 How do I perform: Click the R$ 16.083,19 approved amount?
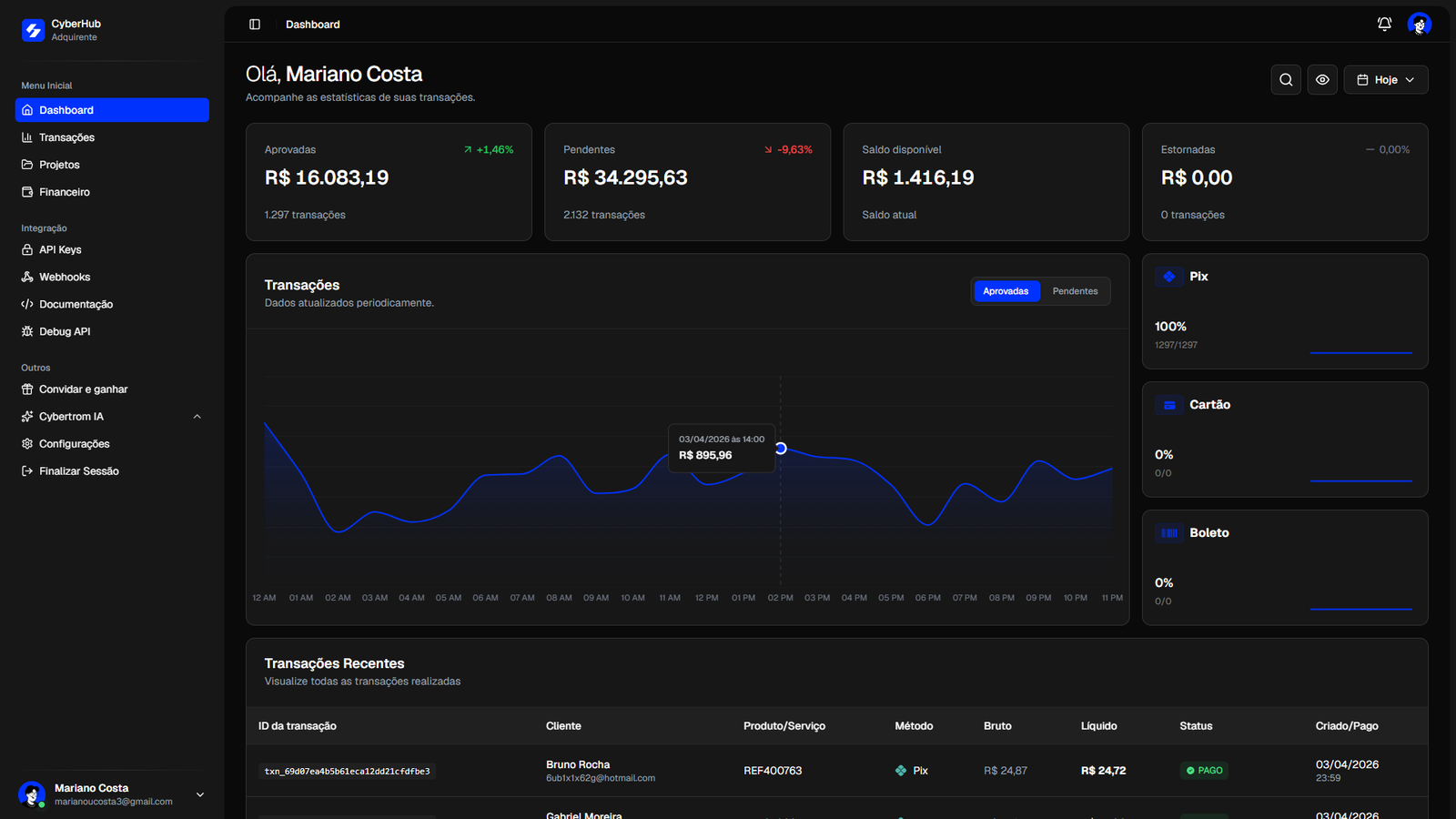[x=327, y=177]
